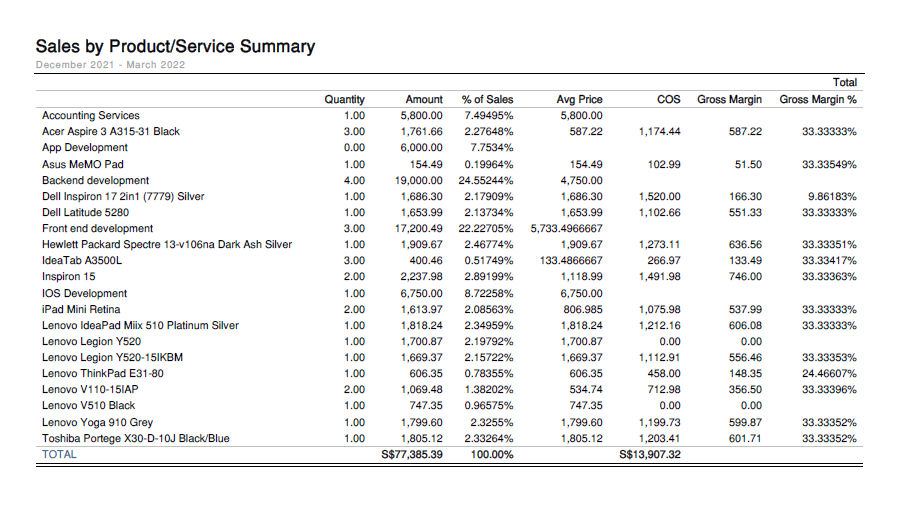Click the Amount column header

pyautogui.click(x=423, y=99)
